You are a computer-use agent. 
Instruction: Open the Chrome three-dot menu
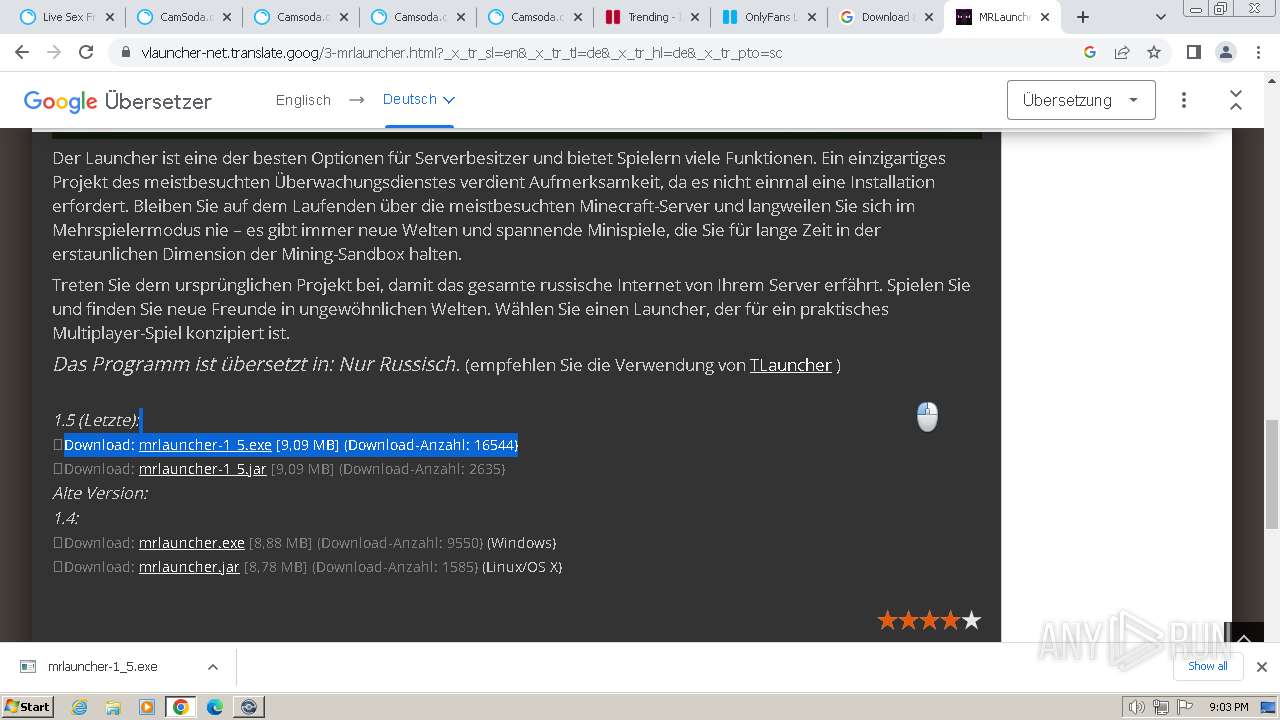point(1257,52)
